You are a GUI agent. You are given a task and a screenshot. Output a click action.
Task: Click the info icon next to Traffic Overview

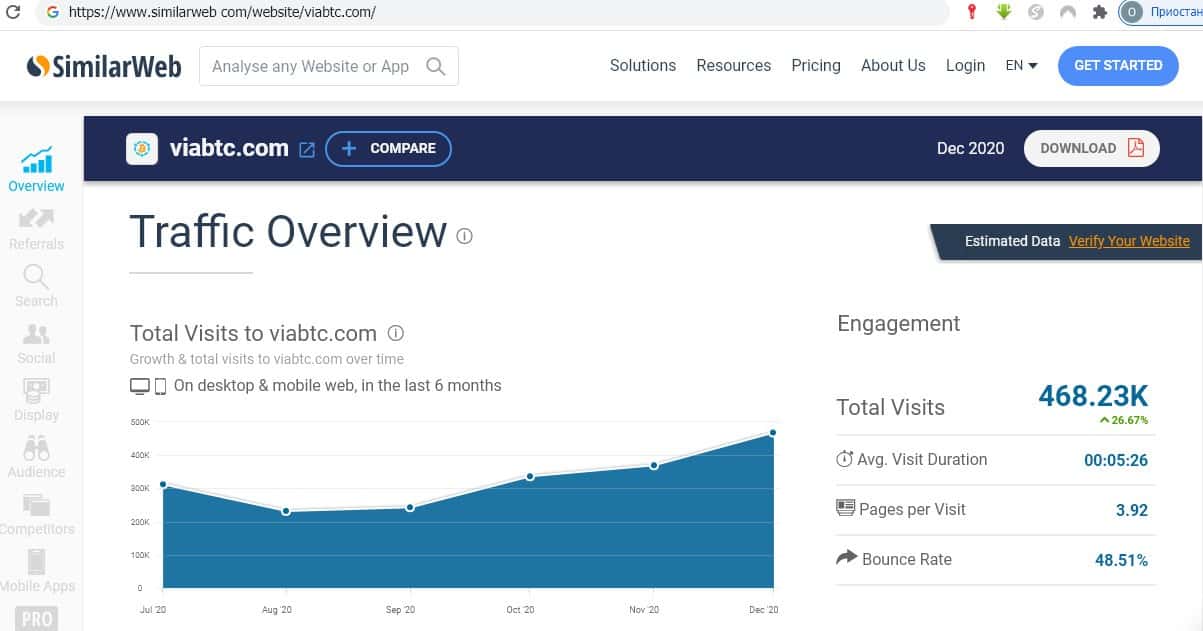[464, 236]
